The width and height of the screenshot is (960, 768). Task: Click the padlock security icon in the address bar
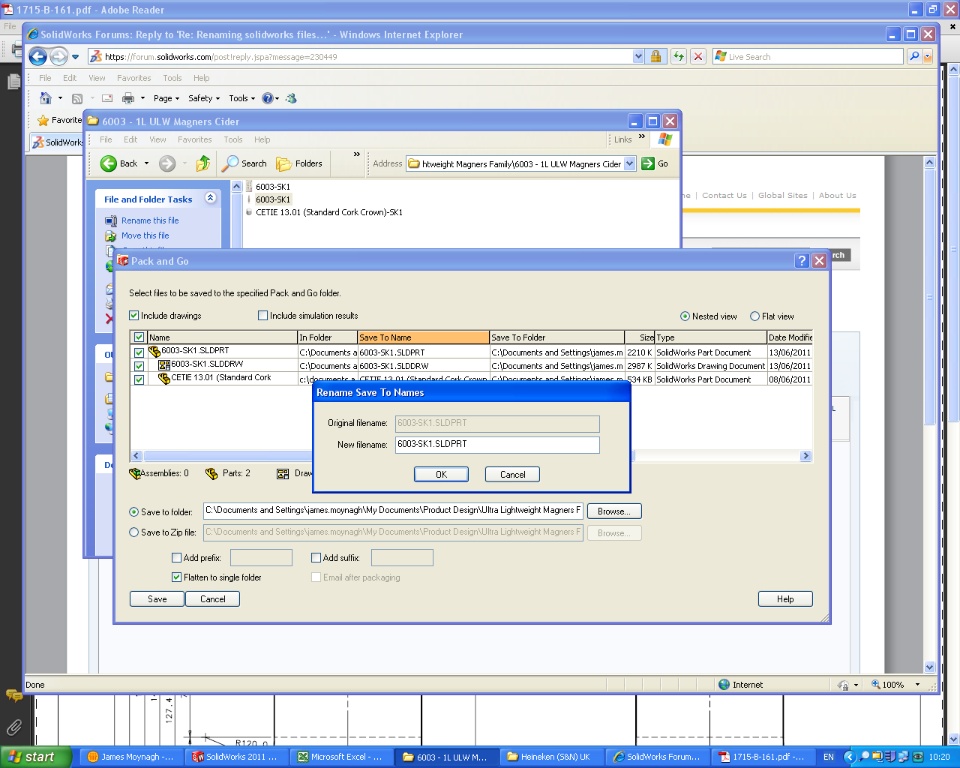tap(656, 57)
